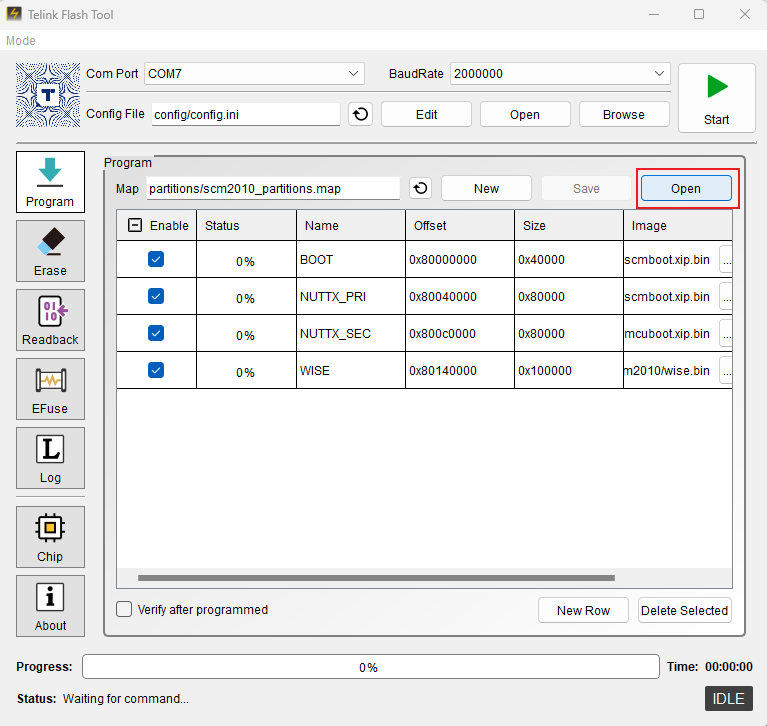This screenshot has width=767, height=726.
Task: Click offset cell 0x80000000
Action: click(460, 259)
